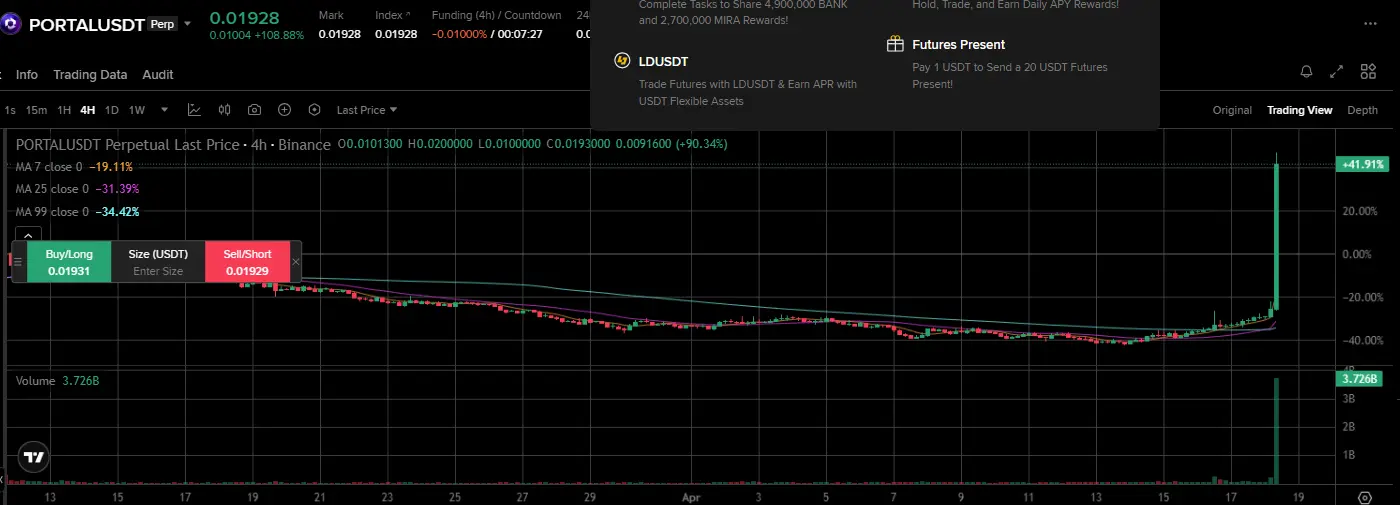Viewport: 1400px width, 505px height.
Task: Open price alerts via the bell icon
Action: click(1306, 72)
